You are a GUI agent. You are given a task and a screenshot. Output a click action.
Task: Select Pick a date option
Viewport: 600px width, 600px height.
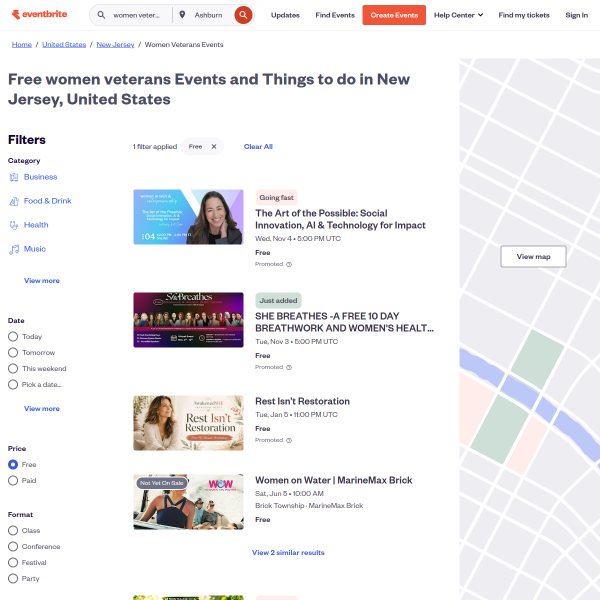[13, 385]
